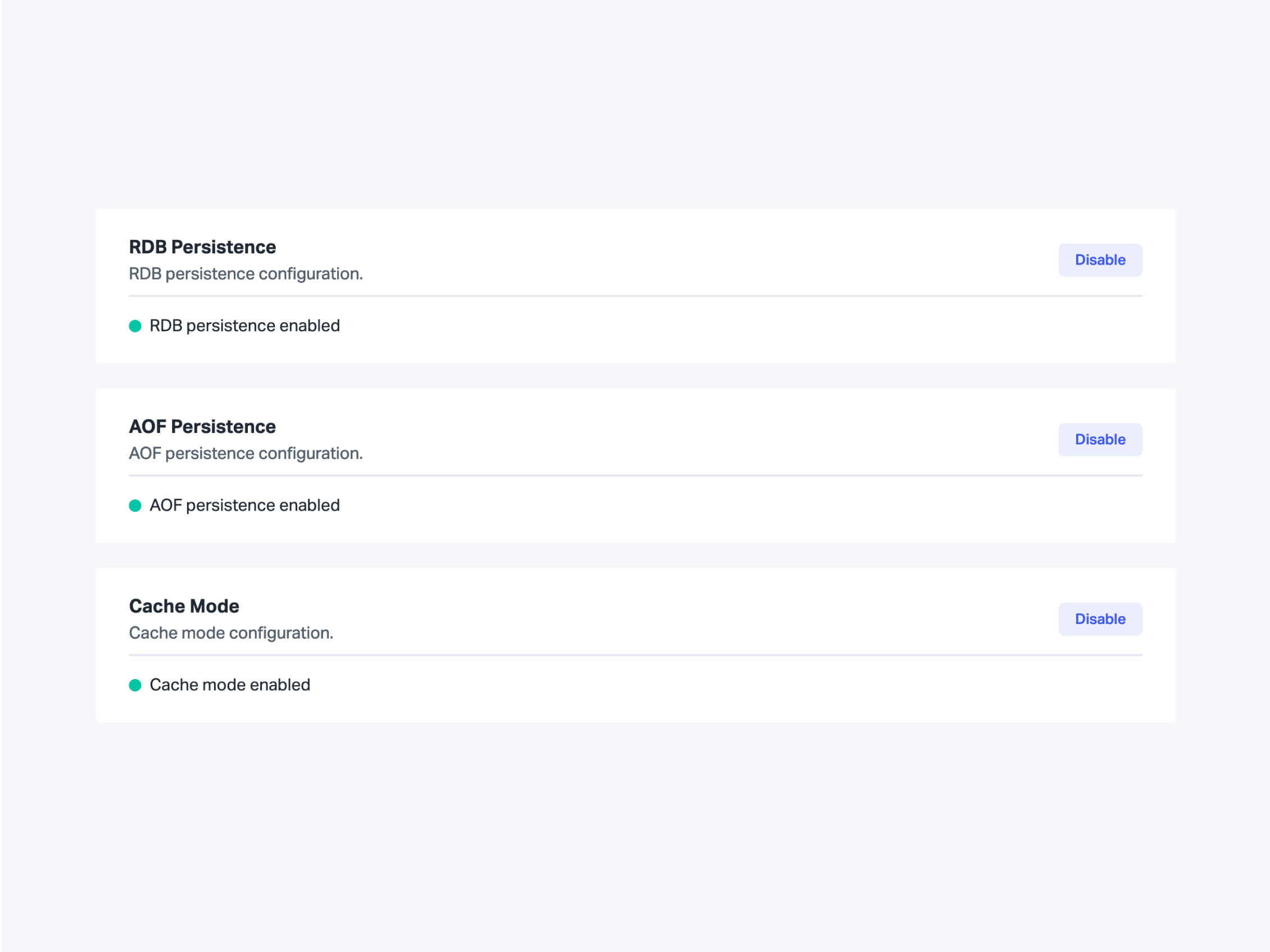Click divider line in RDB Persistence card
The width and height of the screenshot is (1270, 952).
[635, 296]
